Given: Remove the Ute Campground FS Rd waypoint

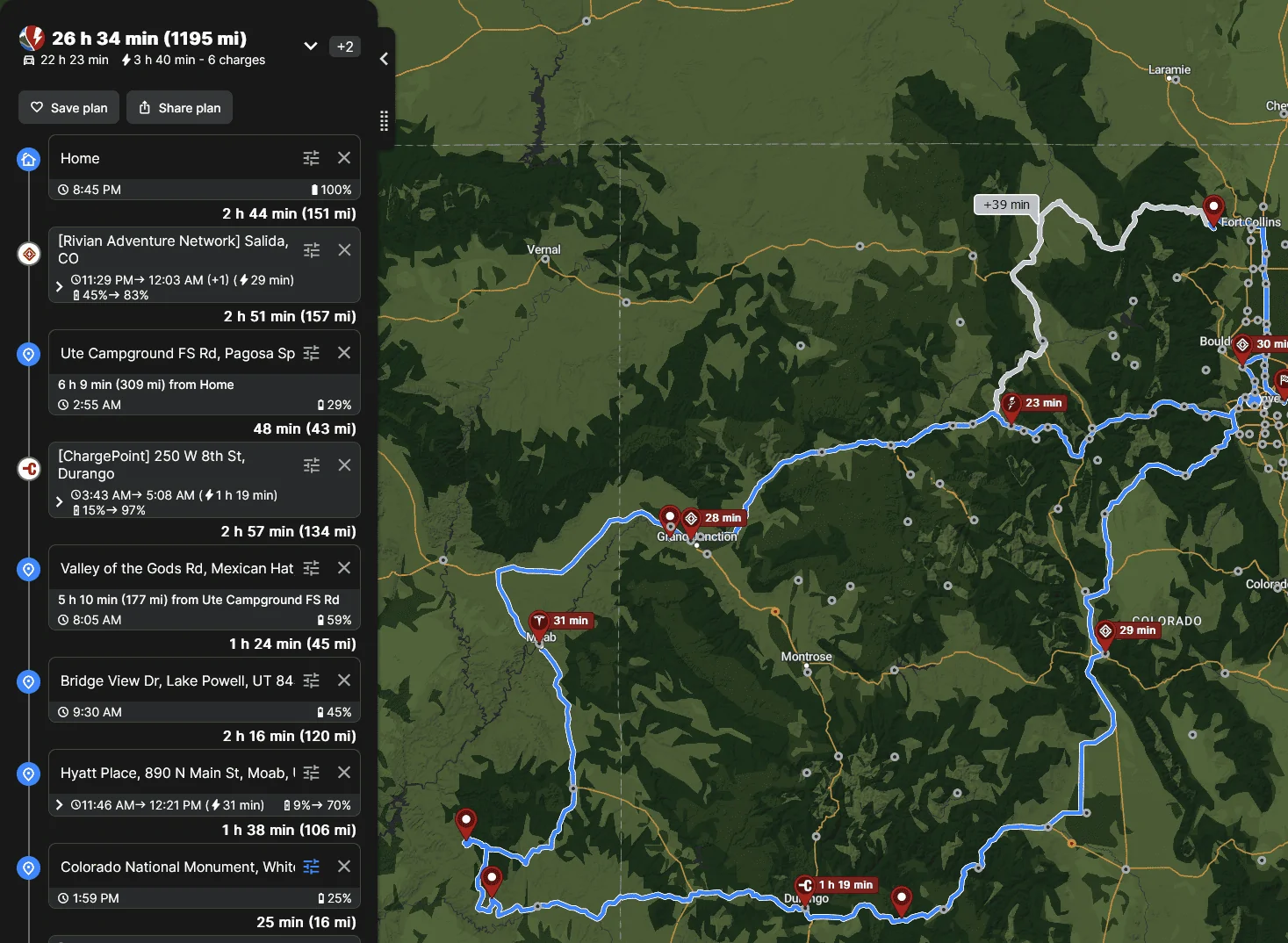Looking at the screenshot, I should click(344, 353).
